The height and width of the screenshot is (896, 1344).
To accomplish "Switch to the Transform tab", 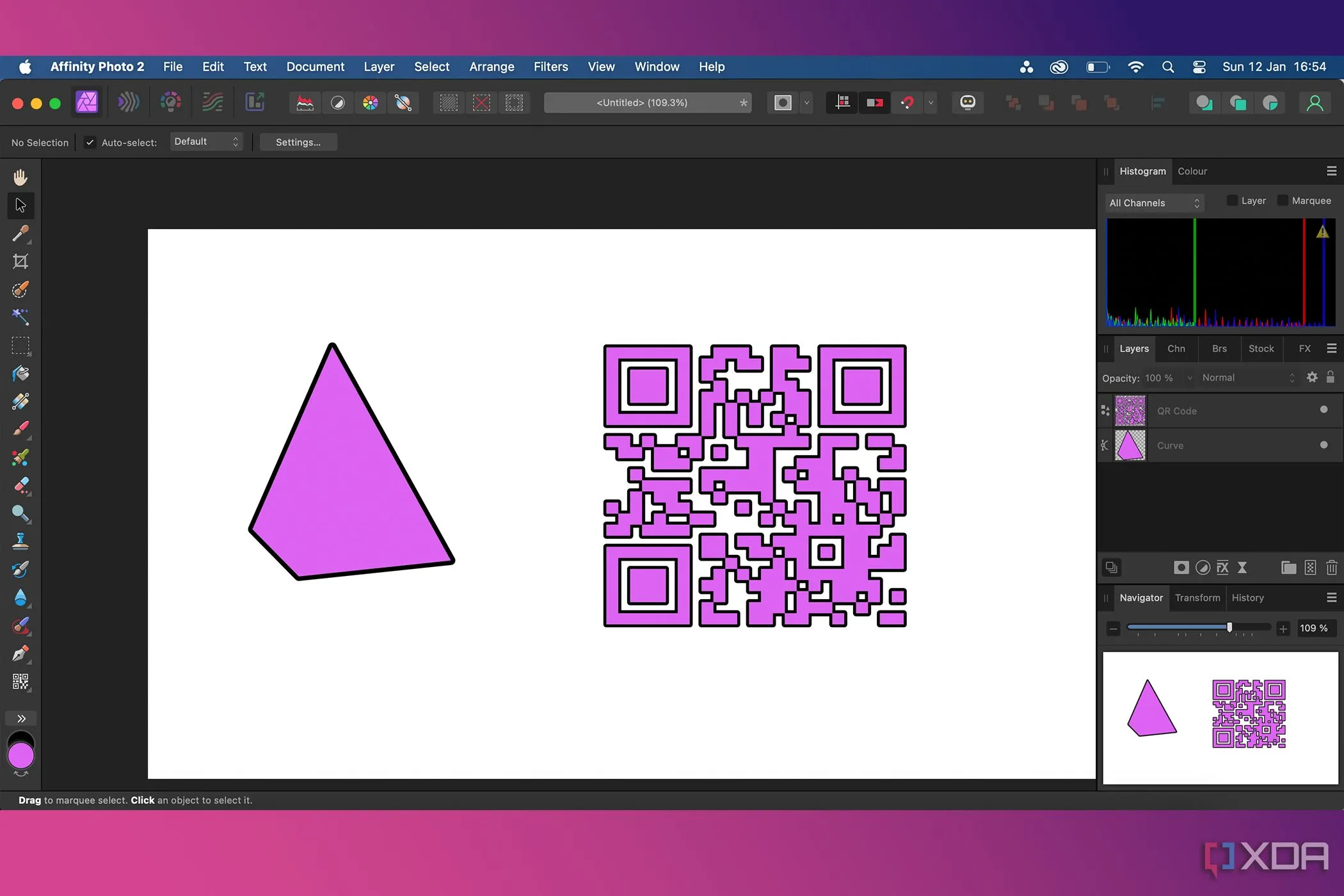I will point(1197,598).
